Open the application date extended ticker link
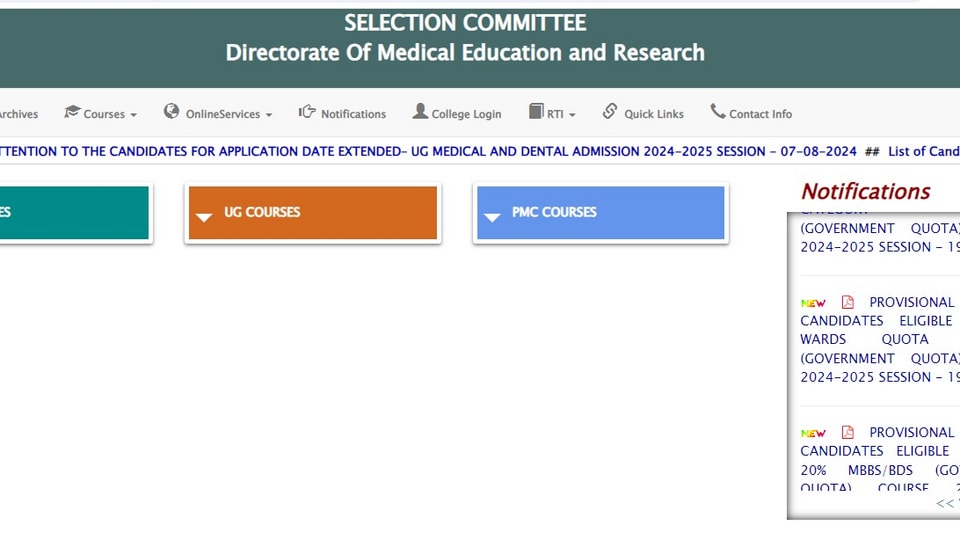 point(428,151)
